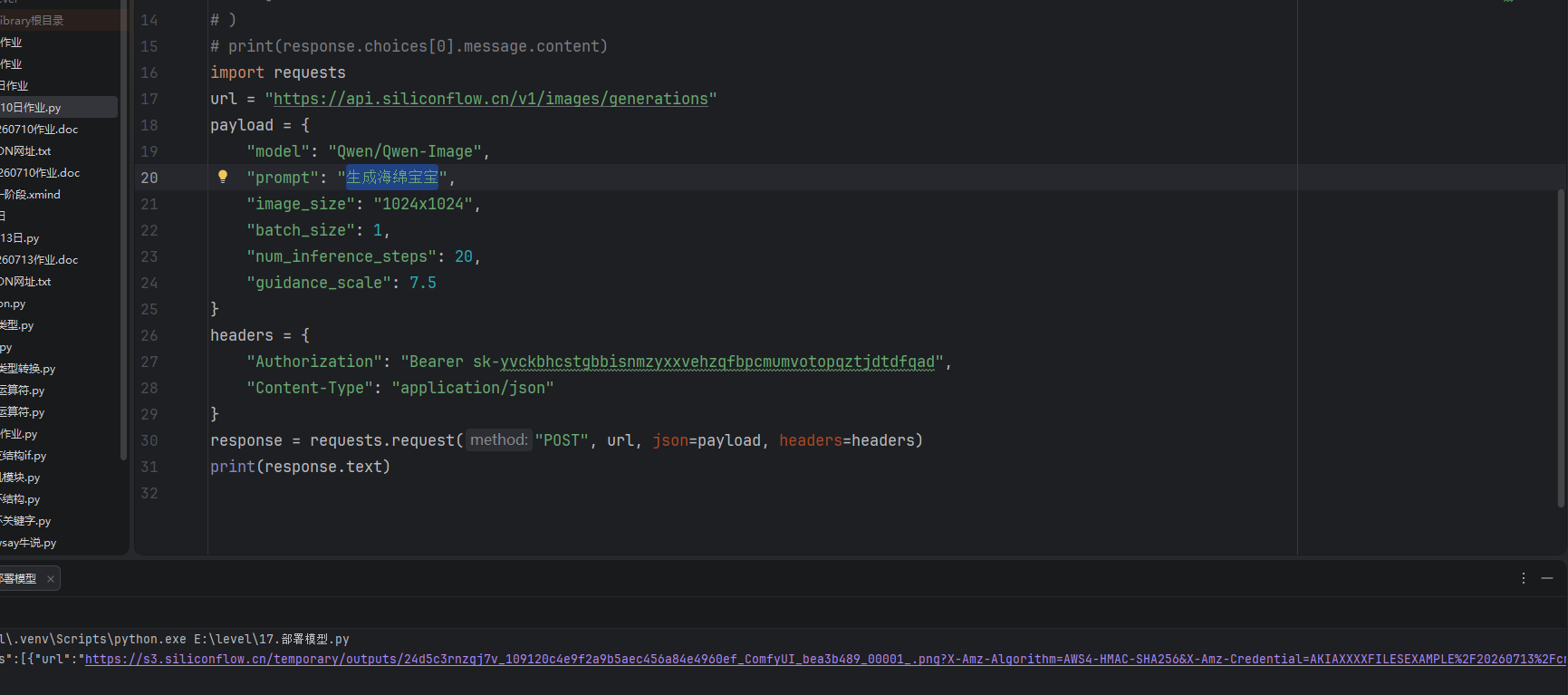Open the run panel three-dot options menu

point(1524,578)
